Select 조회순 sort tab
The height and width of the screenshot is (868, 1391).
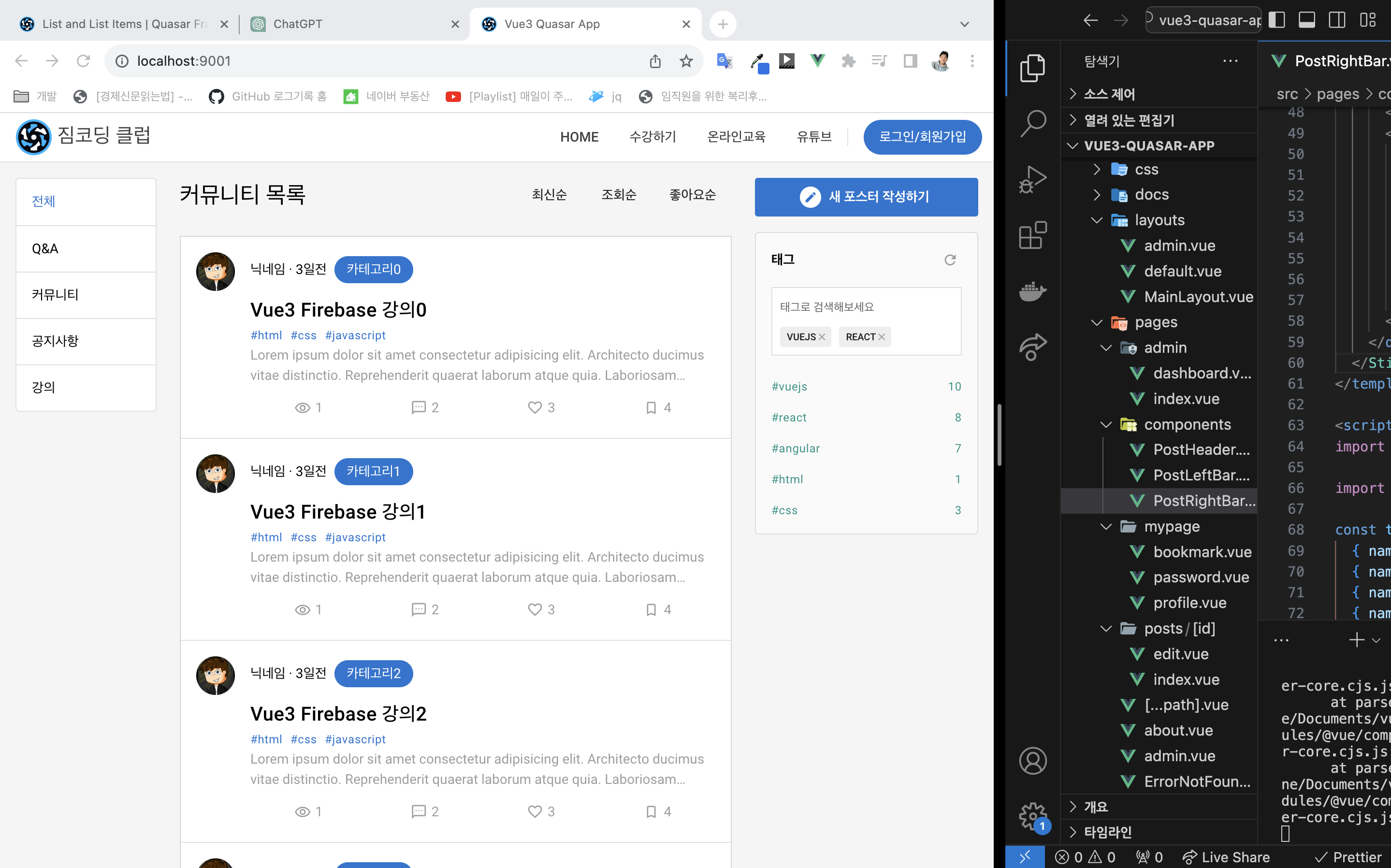coord(618,195)
